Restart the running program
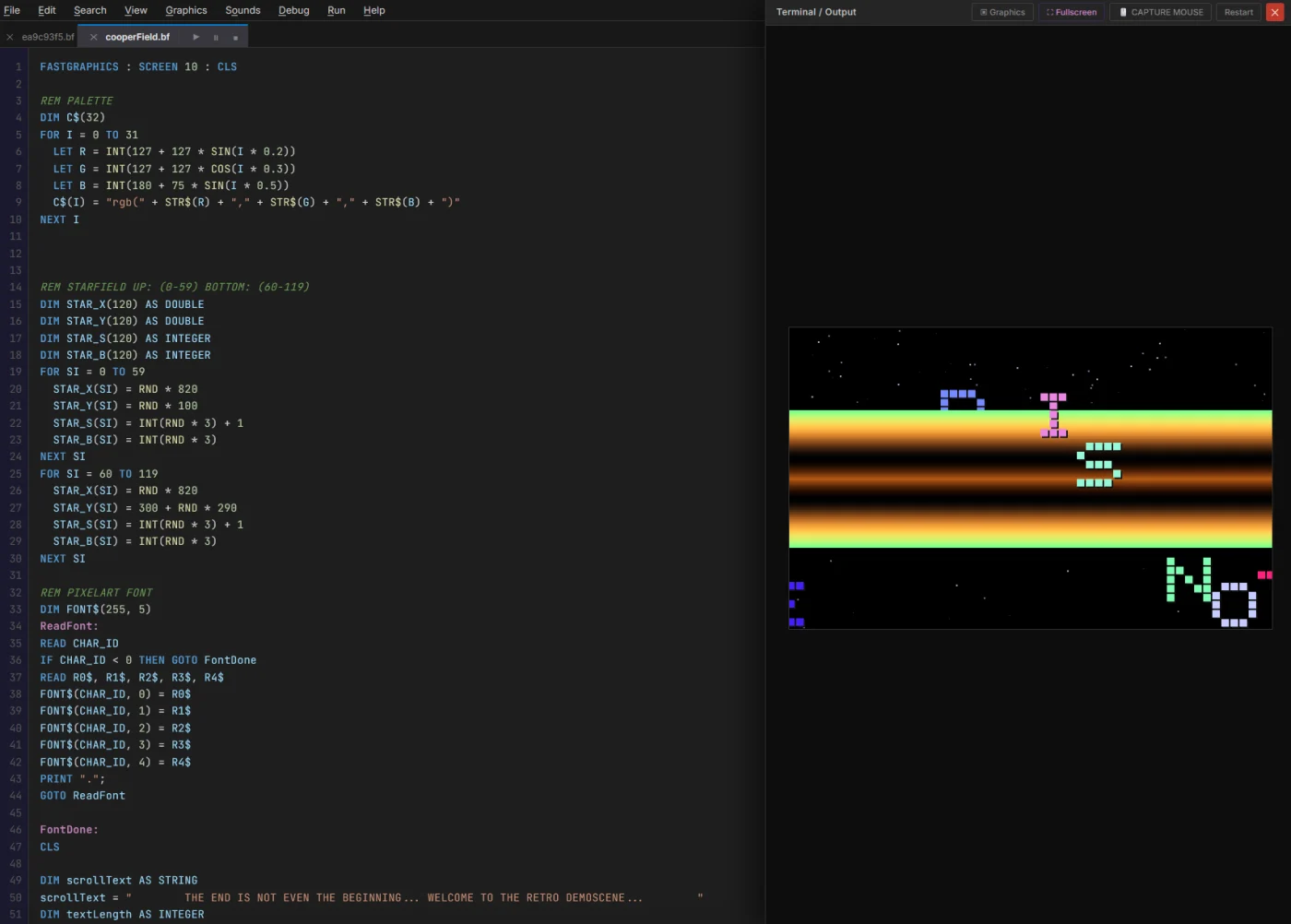This screenshot has width=1291, height=924. (1238, 12)
